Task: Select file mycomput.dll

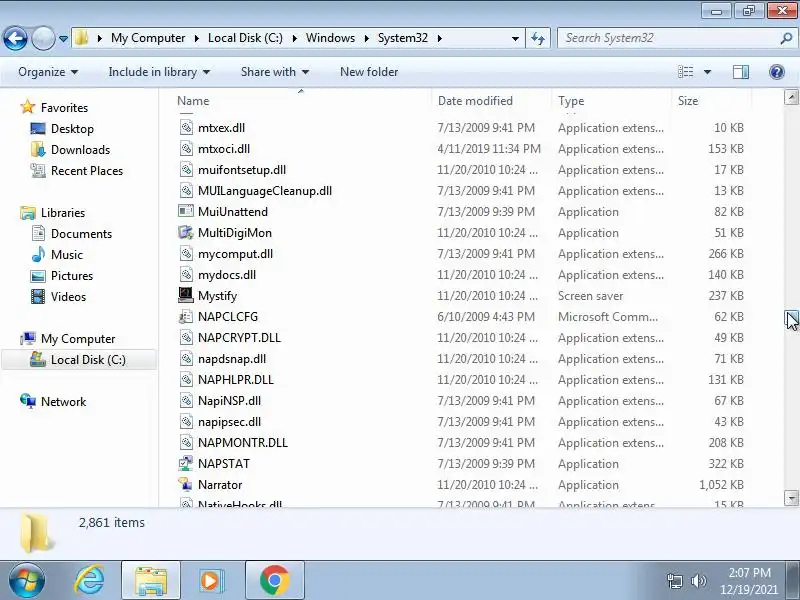Action: point(235,254)
